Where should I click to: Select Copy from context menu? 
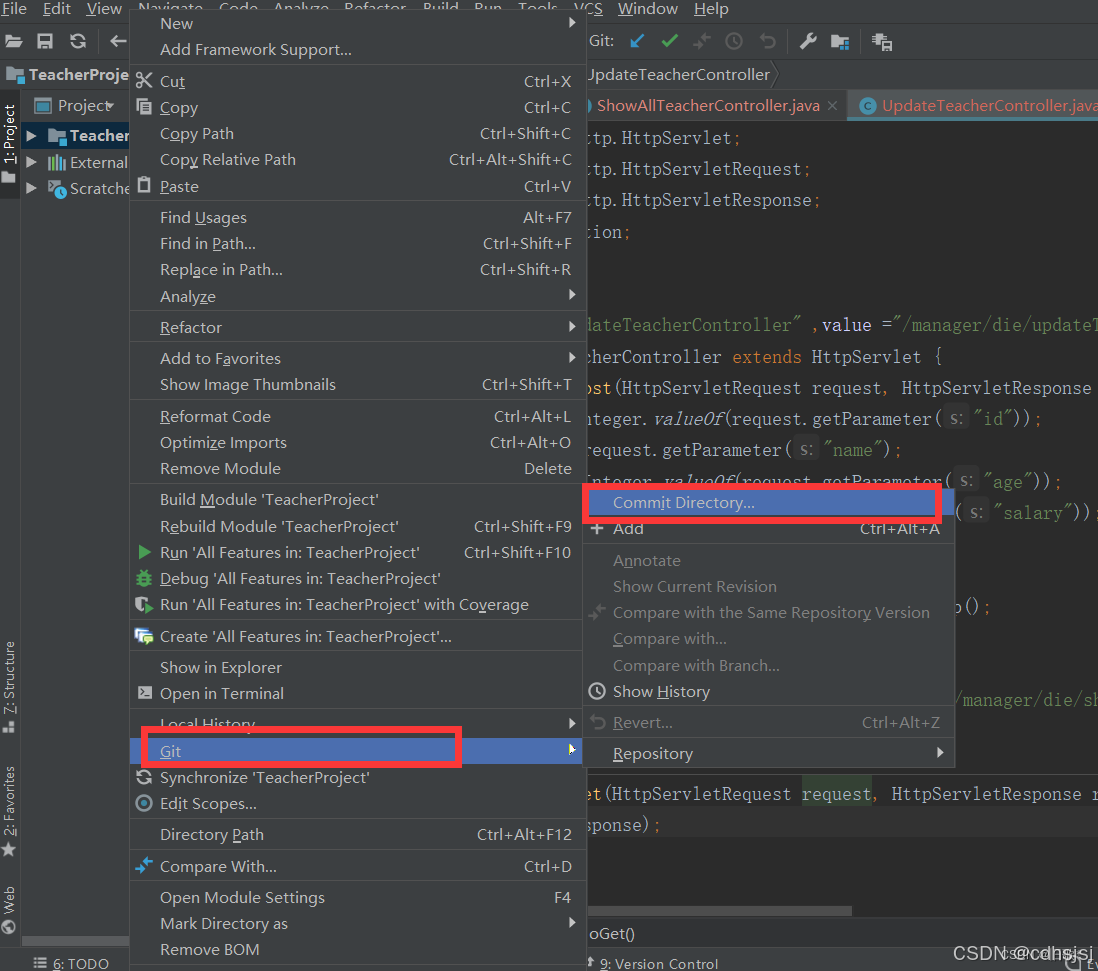click(357, 108)
